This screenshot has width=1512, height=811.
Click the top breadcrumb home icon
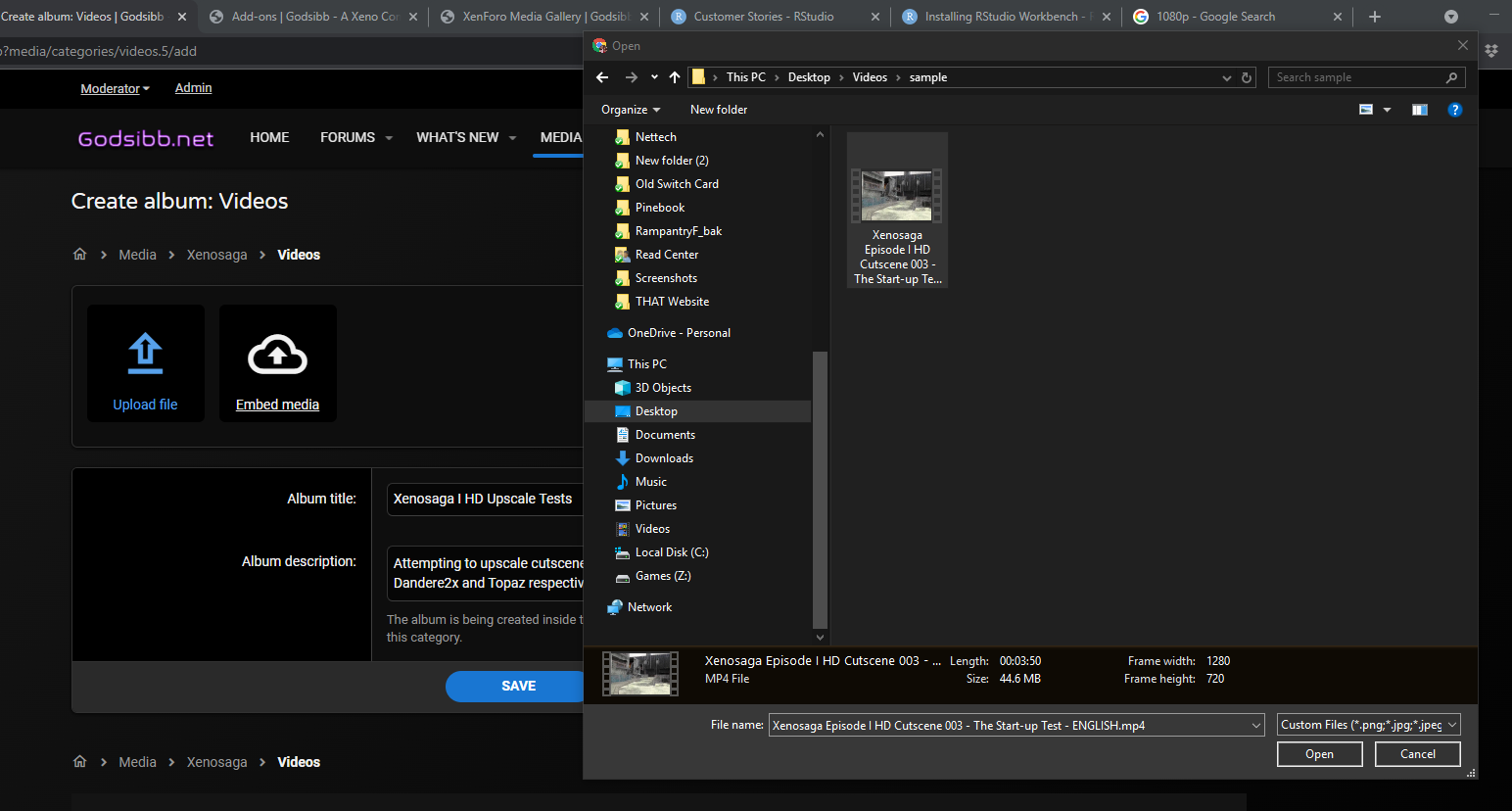tap(80, 255)
